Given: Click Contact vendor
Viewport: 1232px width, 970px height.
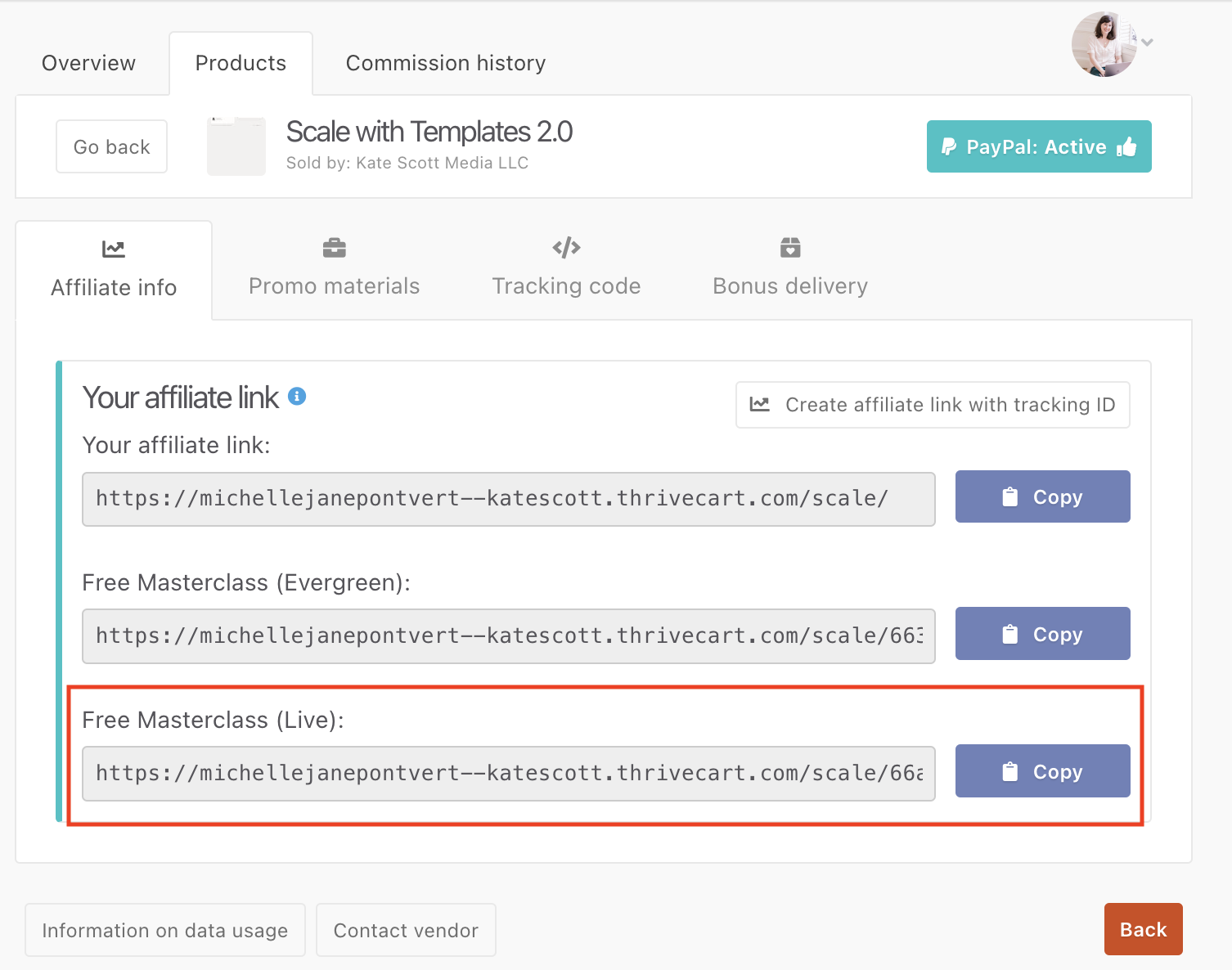Looking at the screenshot, I should pos(406,930).
